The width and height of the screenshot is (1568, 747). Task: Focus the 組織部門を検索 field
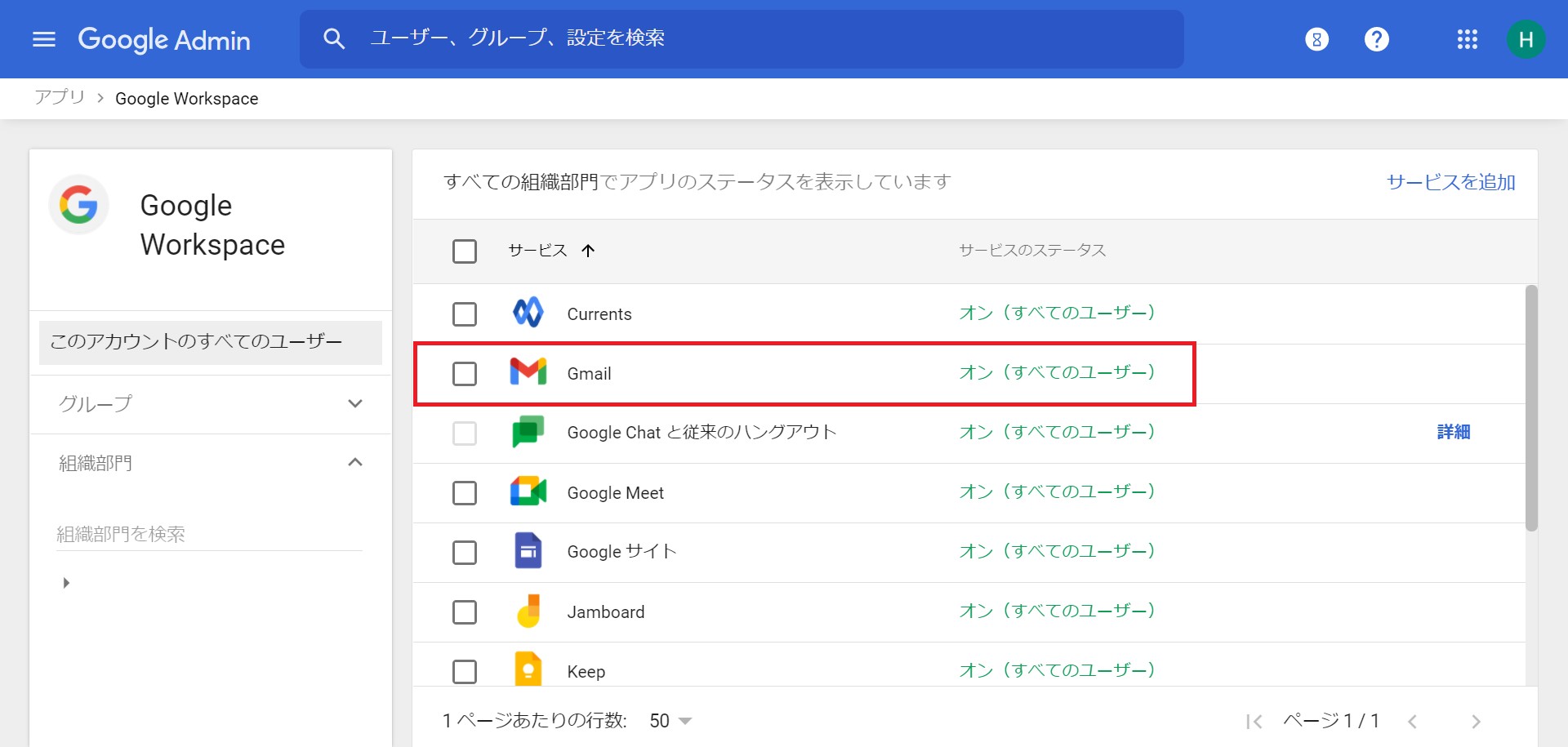(209, 534)
